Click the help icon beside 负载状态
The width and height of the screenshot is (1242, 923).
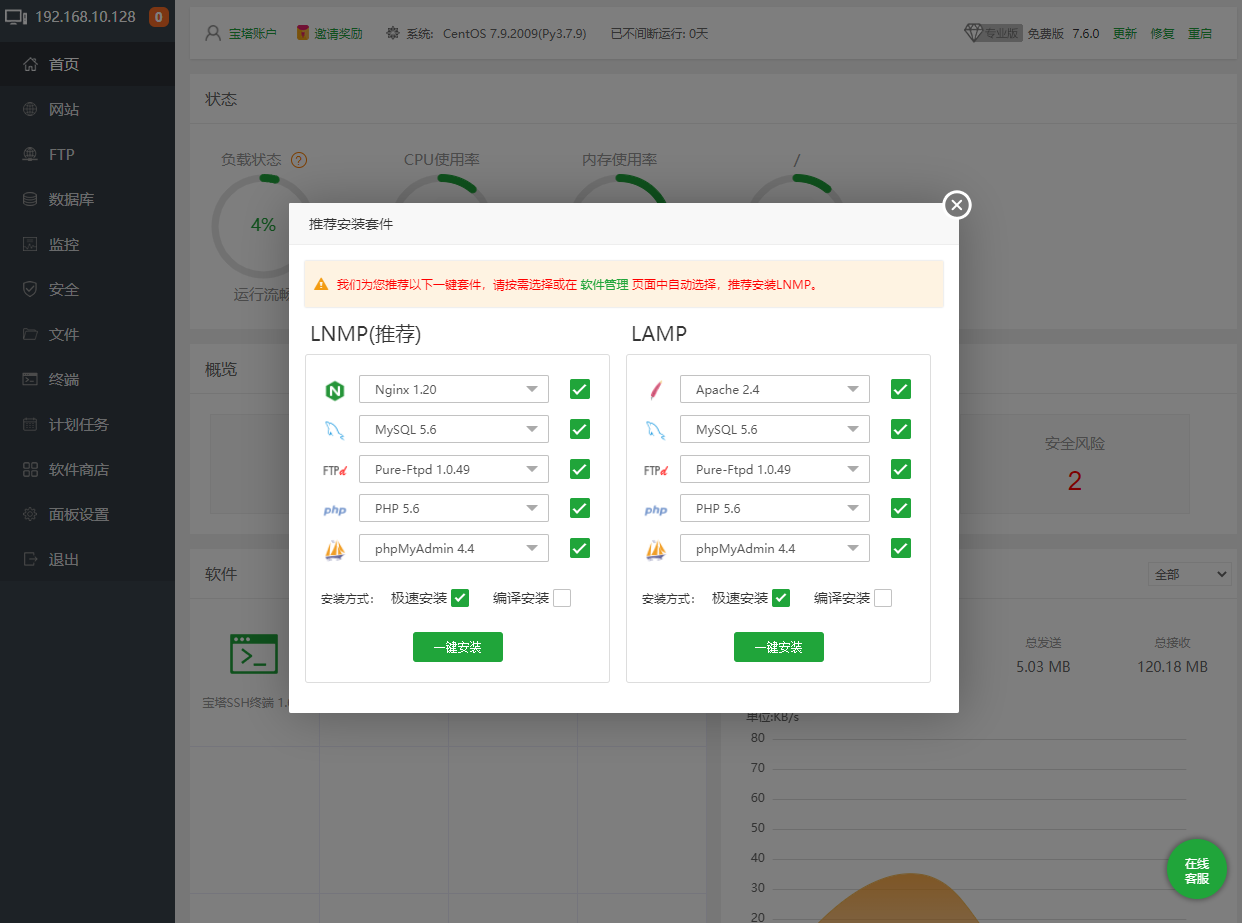(x=298, y=160)
